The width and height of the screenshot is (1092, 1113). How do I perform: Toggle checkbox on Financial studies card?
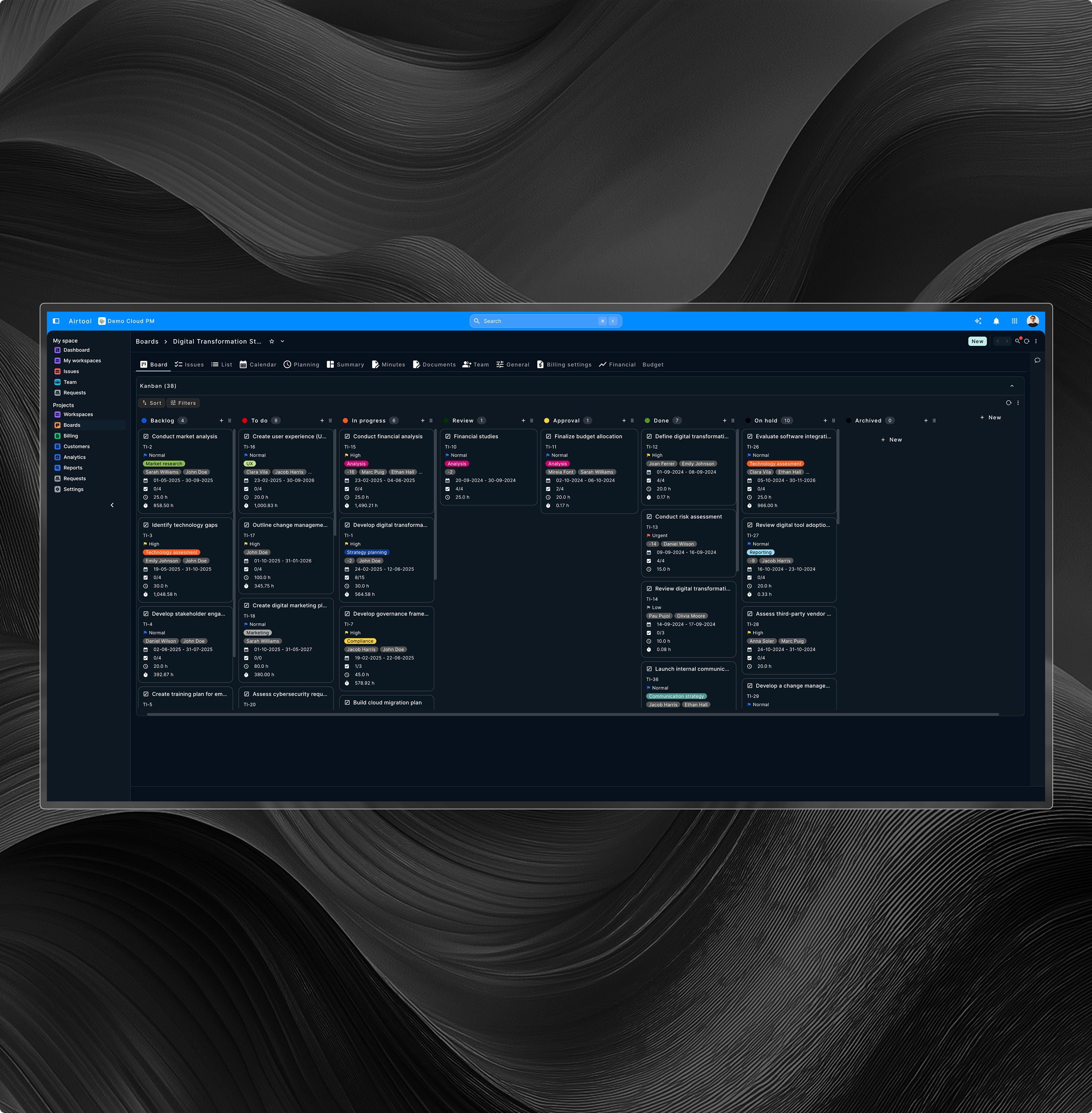click(448, 436)
